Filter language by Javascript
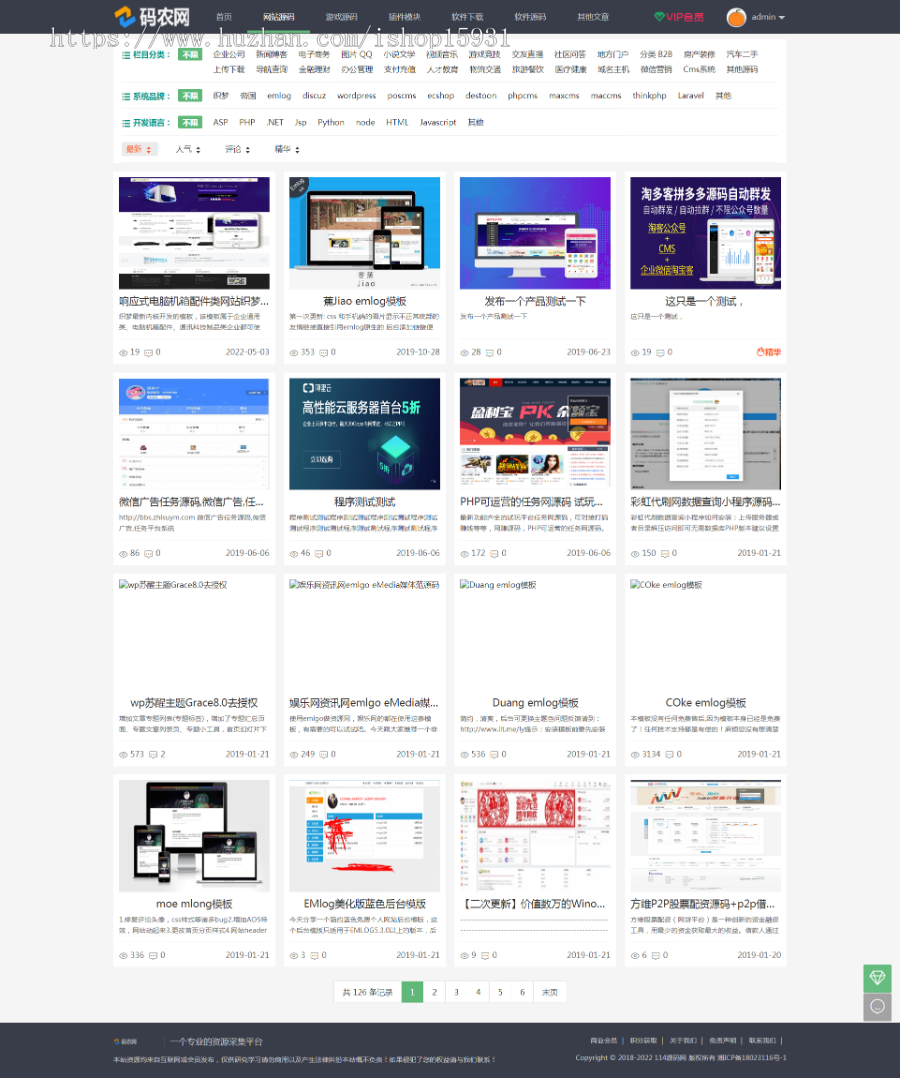This screenshot has height=1078, width=900. (x=438, y=122)
